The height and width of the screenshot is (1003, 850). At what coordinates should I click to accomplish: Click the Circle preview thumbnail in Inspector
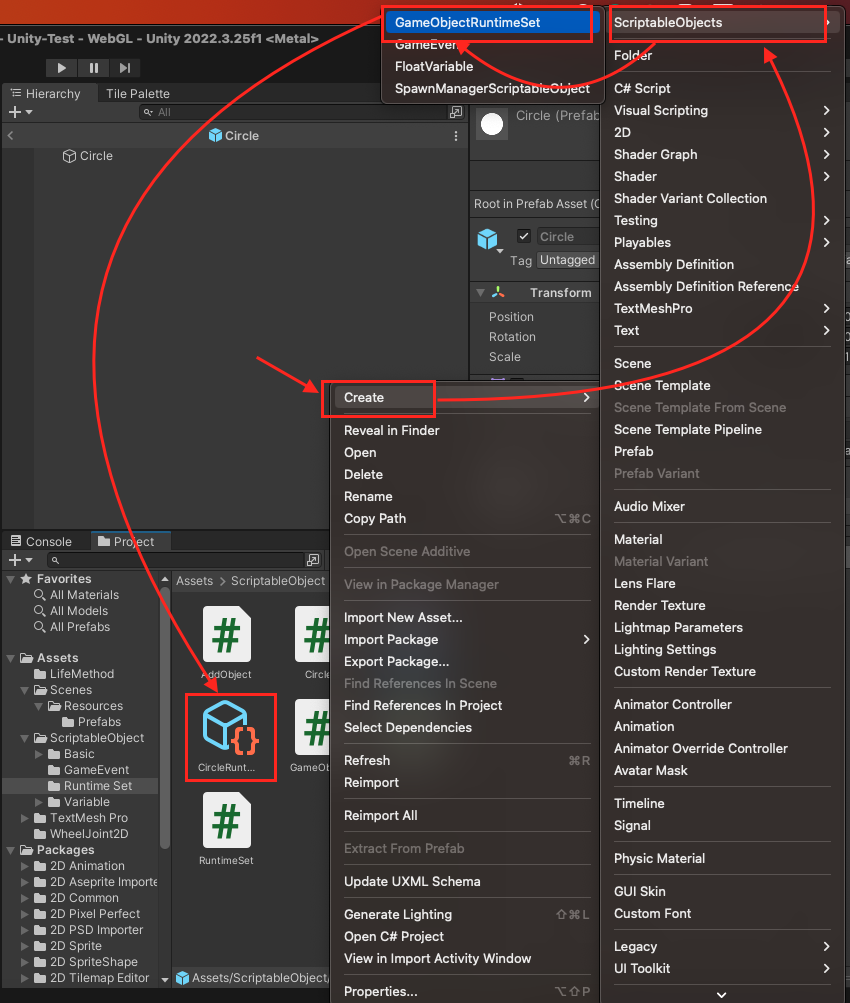point(492,123)
